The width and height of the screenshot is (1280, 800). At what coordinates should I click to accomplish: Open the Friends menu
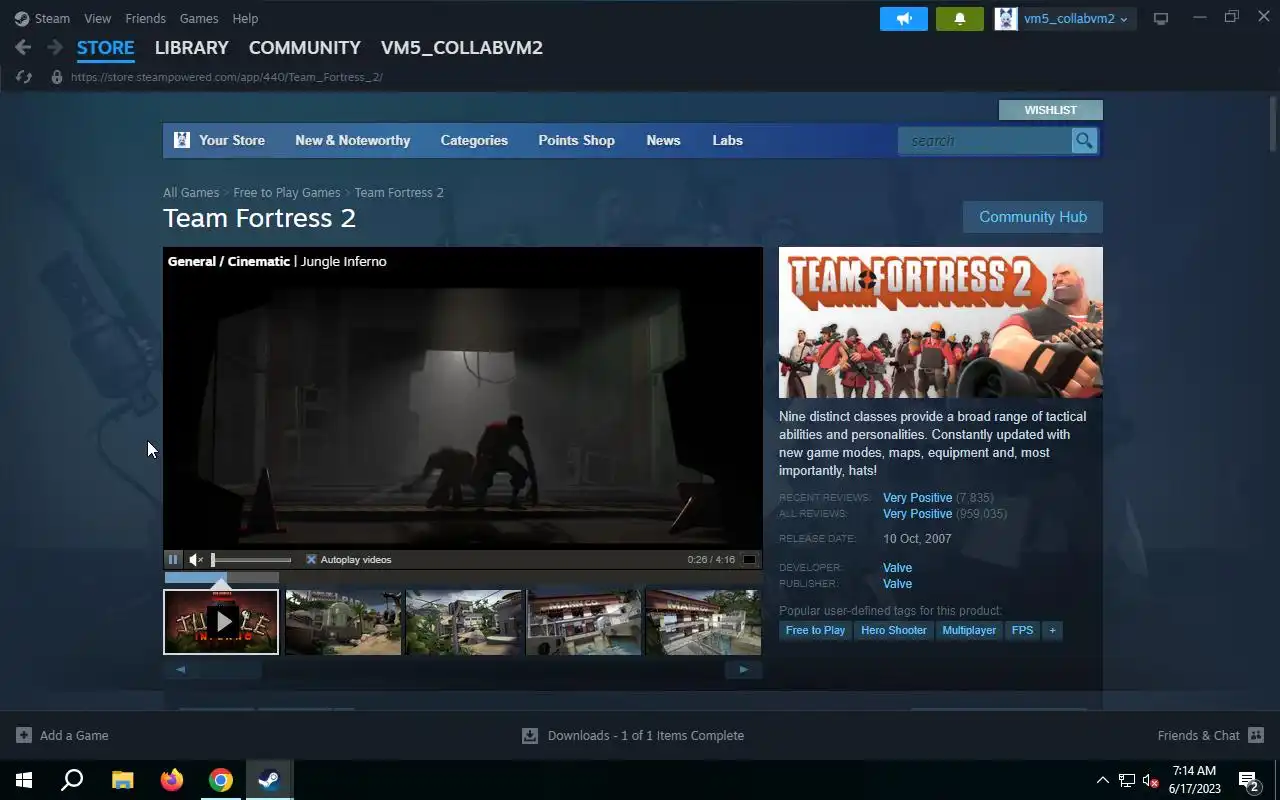pyautogui.click(x=146, y=19)
